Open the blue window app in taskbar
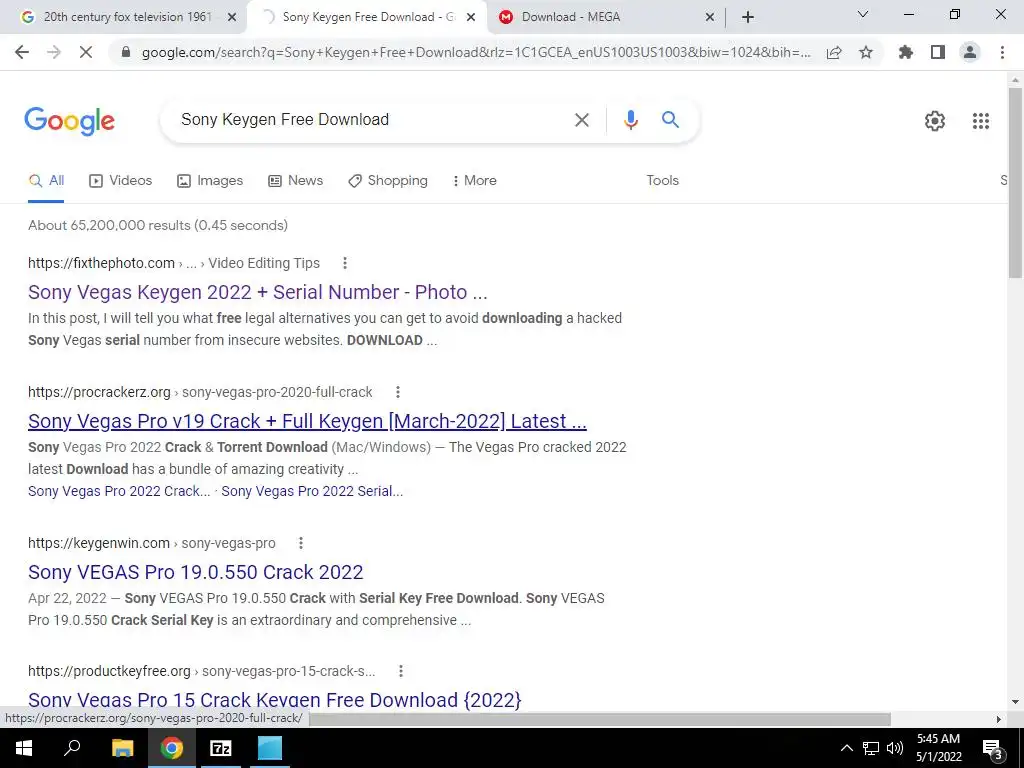1024x768 pixels. point(270,748)
